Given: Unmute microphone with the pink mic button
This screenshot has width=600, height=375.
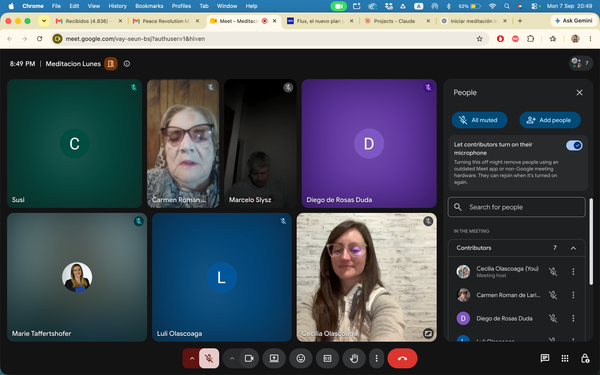Looking at the screenshot, I should point(209,359).
